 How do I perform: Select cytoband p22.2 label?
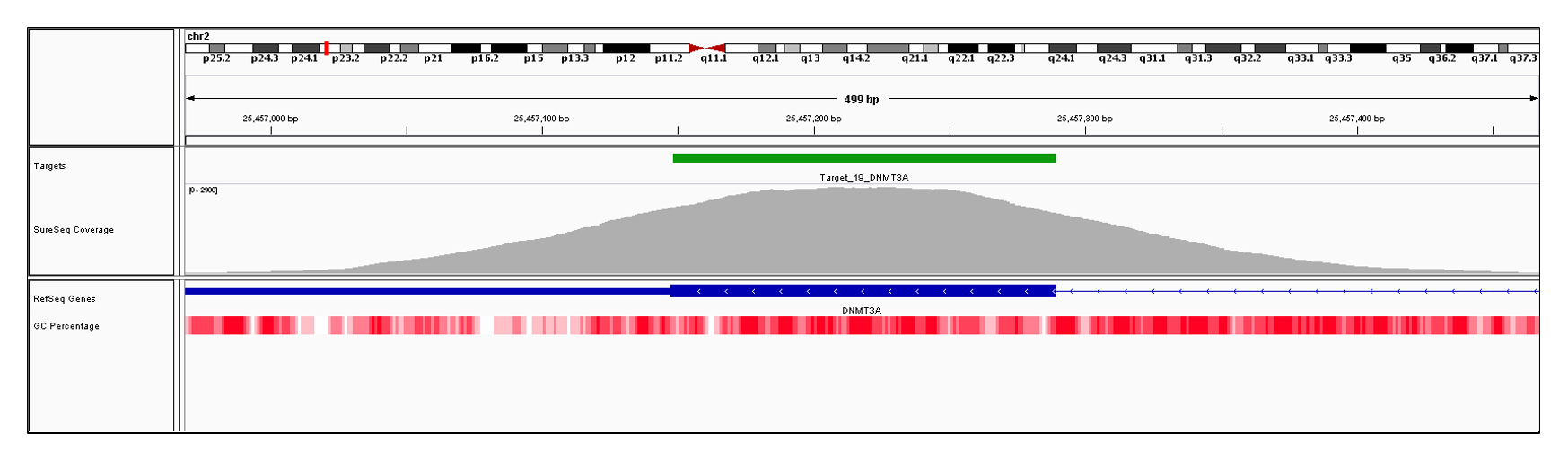pyautogui.click(x=394, y=58)
